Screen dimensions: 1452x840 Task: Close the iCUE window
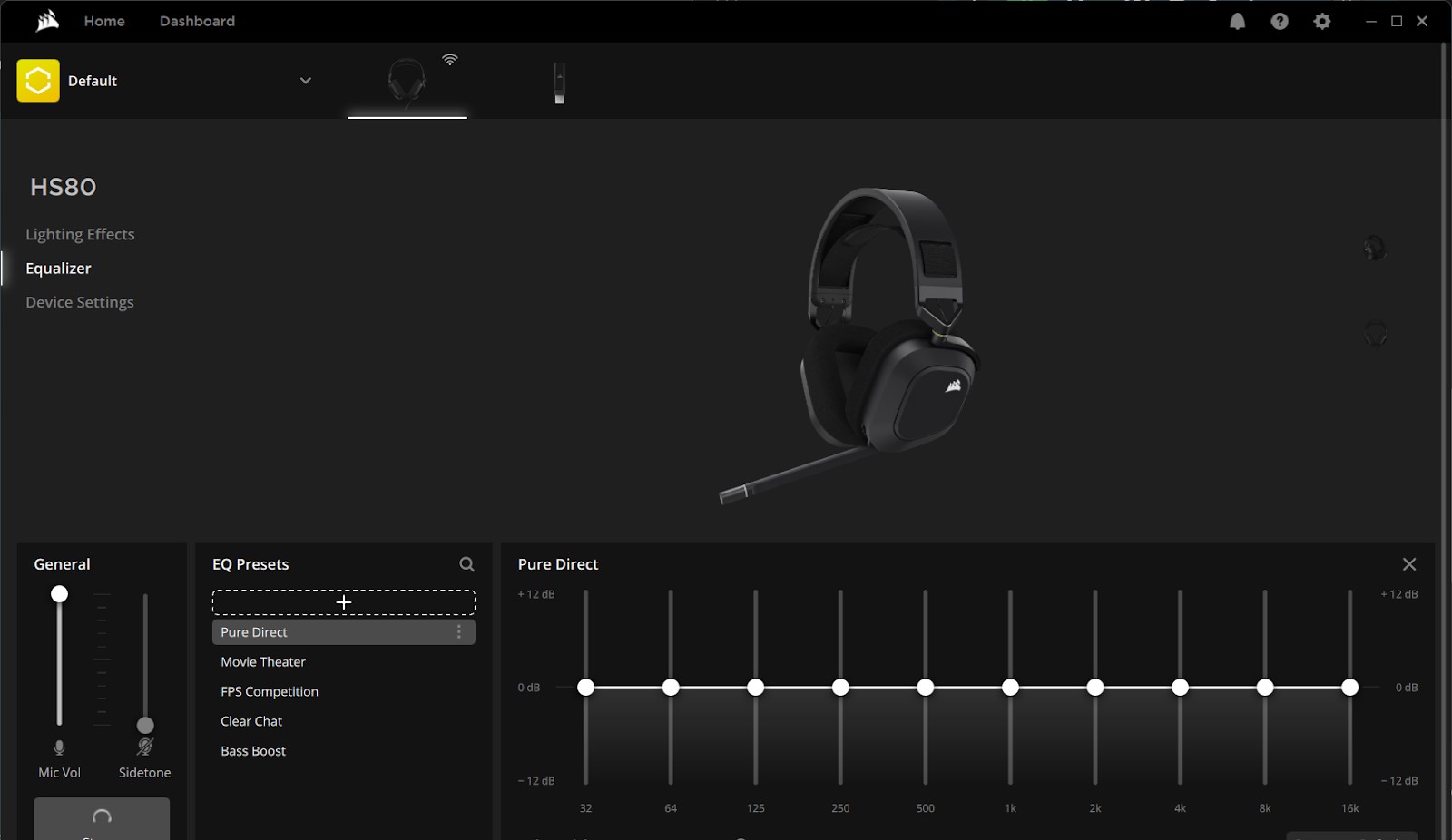pyautogui.click(x=1422, y=21)
